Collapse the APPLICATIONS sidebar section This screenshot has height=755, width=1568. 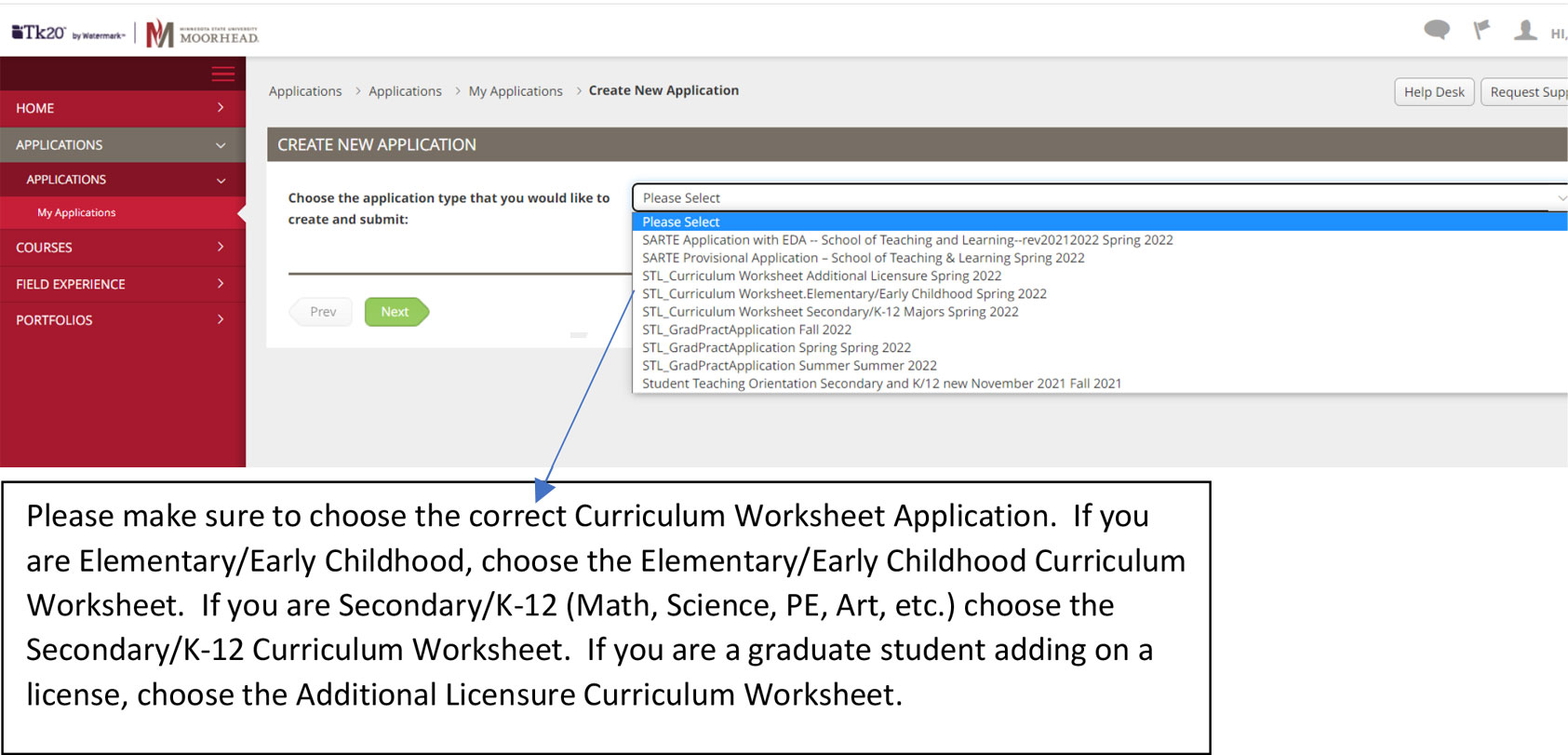click(122, 145)
